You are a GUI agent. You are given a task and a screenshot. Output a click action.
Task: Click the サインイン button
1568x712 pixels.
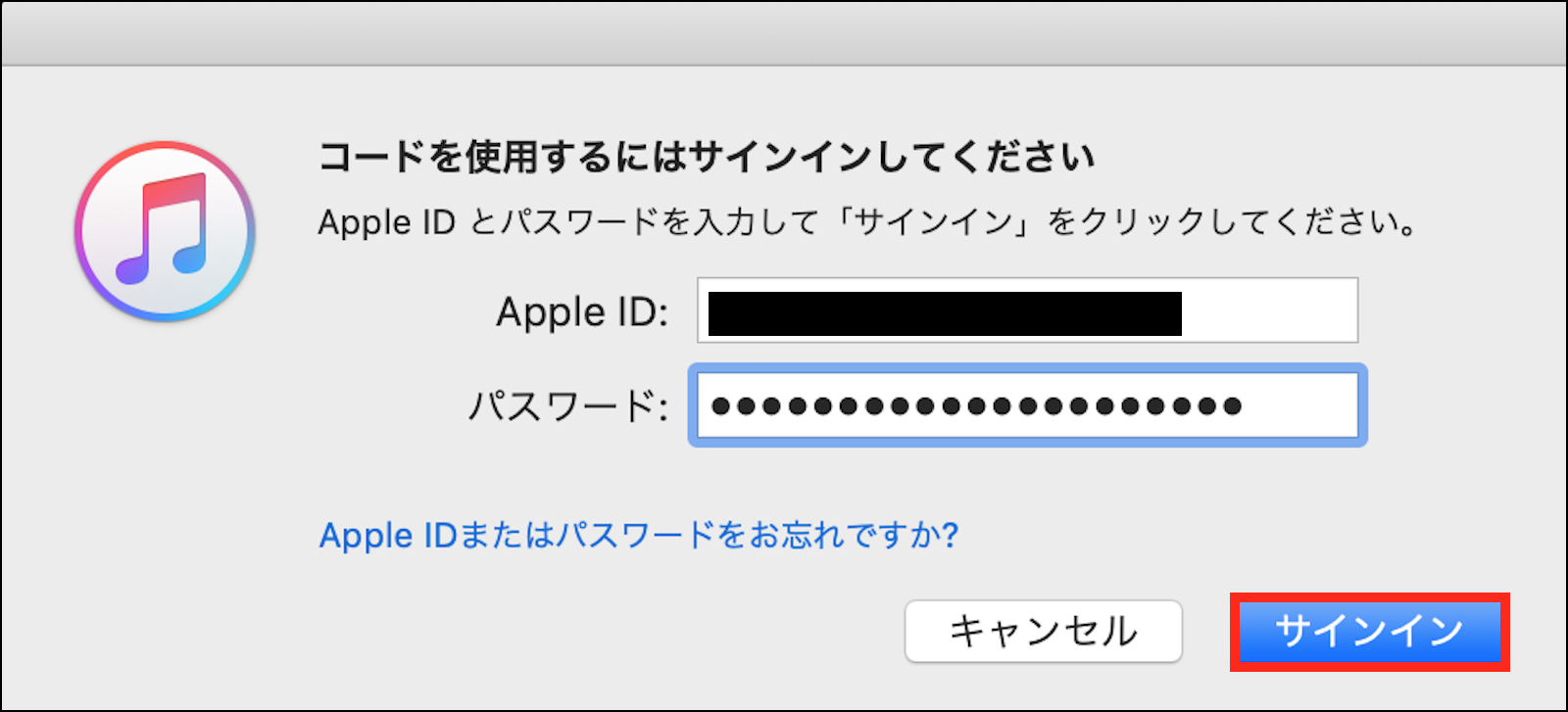pos(1369,632)
